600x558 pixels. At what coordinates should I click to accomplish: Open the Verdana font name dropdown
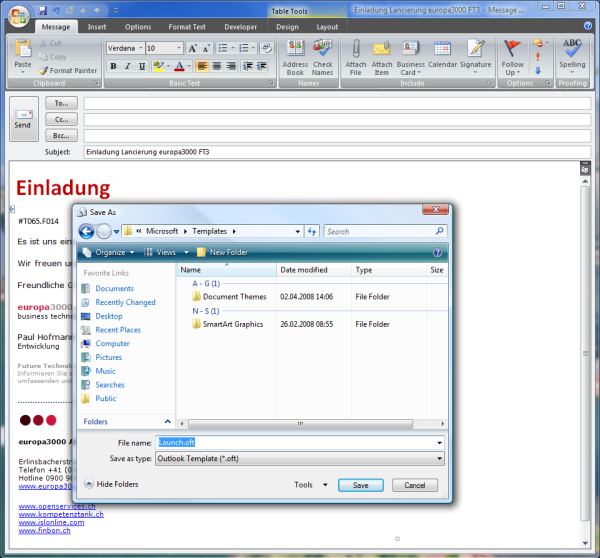click(141, 48)
